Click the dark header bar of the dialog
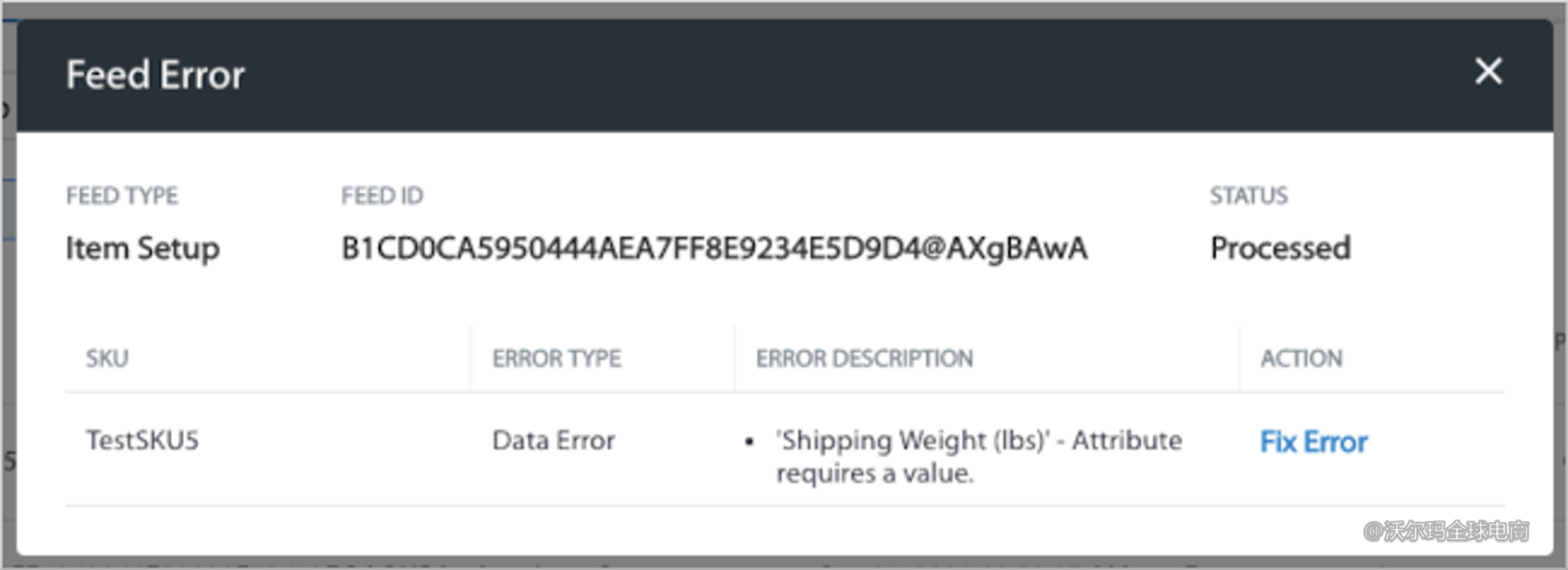 796,76
